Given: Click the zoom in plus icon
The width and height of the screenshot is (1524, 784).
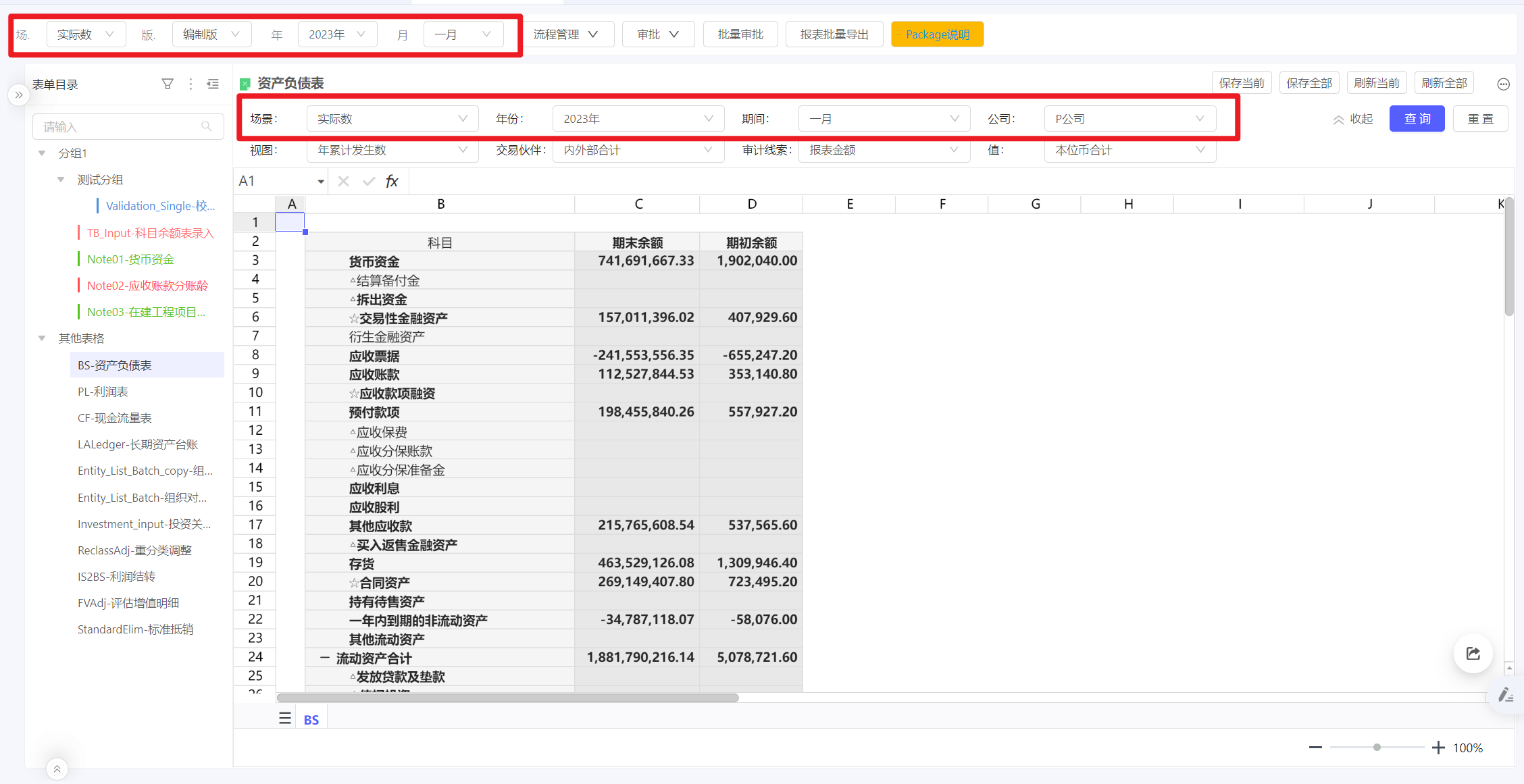Looking at the screenshot, I should click(1438, 748).
